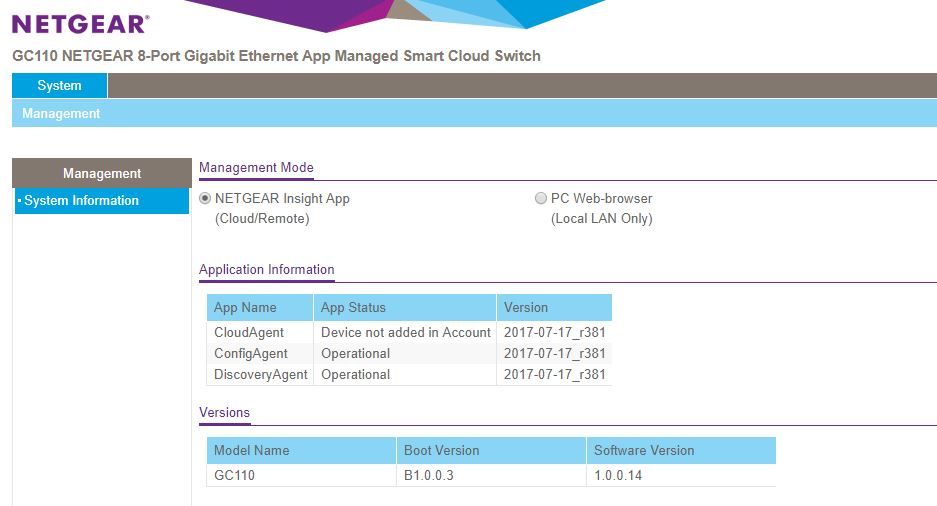Click the Model Name column header
Image resolution: width=937 pixels, height=506 pixels.
(x=301, y=450)
